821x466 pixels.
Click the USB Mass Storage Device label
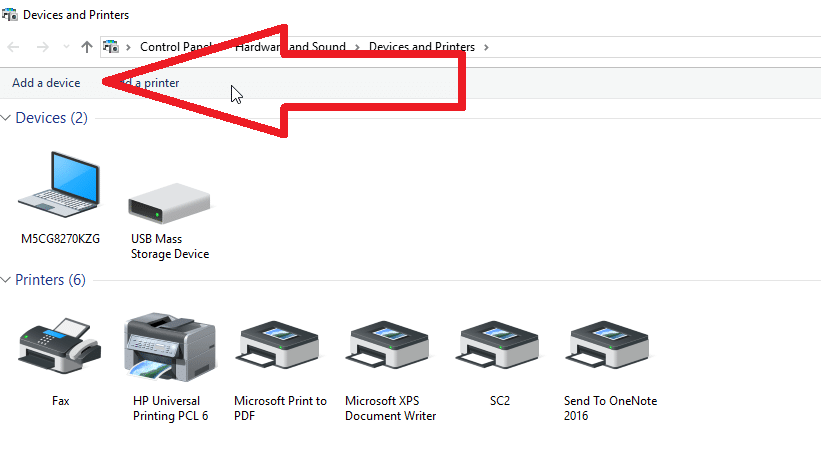[x=170, y=246]
